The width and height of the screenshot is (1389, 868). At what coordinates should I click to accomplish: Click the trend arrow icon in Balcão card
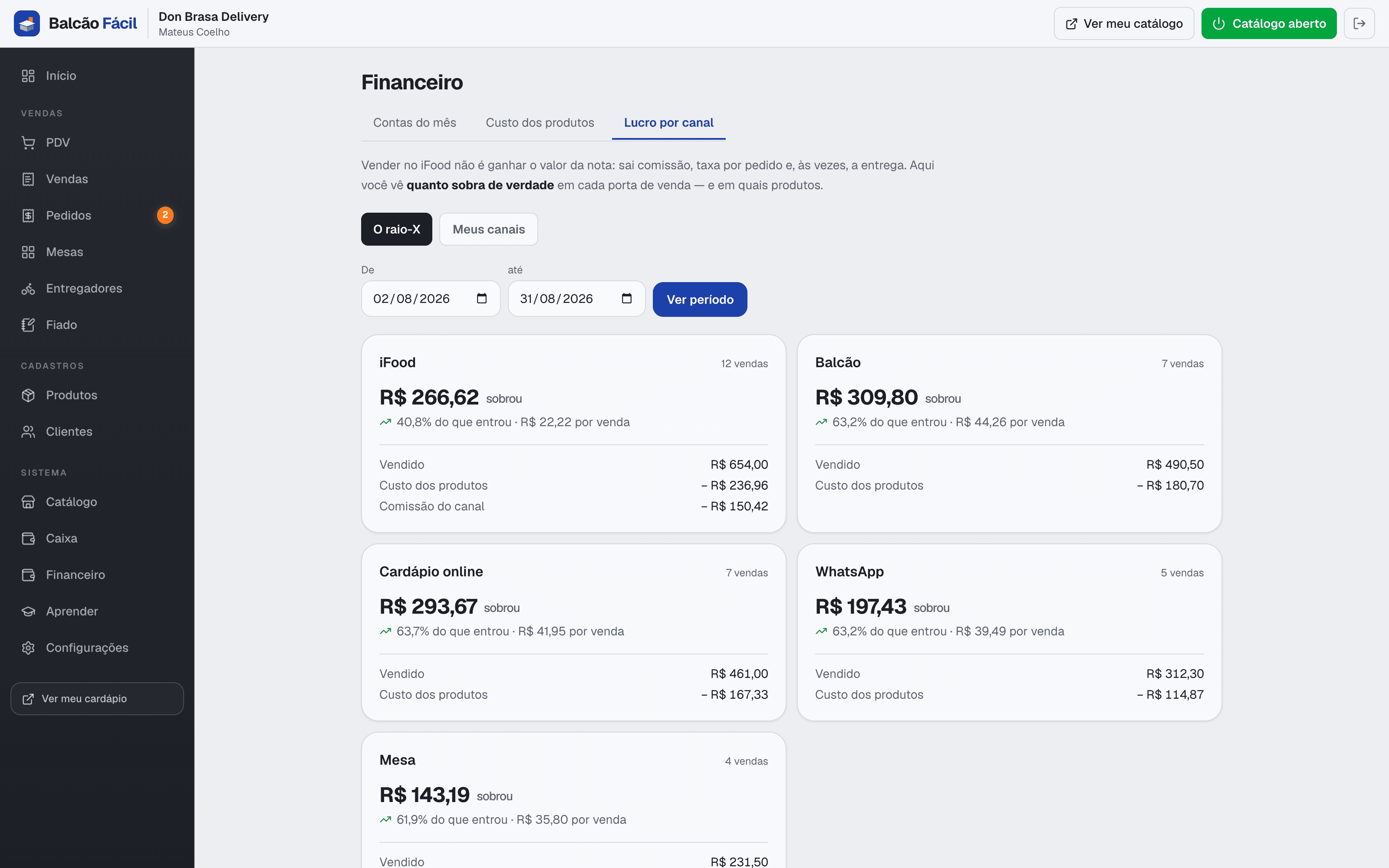(821, 423)
